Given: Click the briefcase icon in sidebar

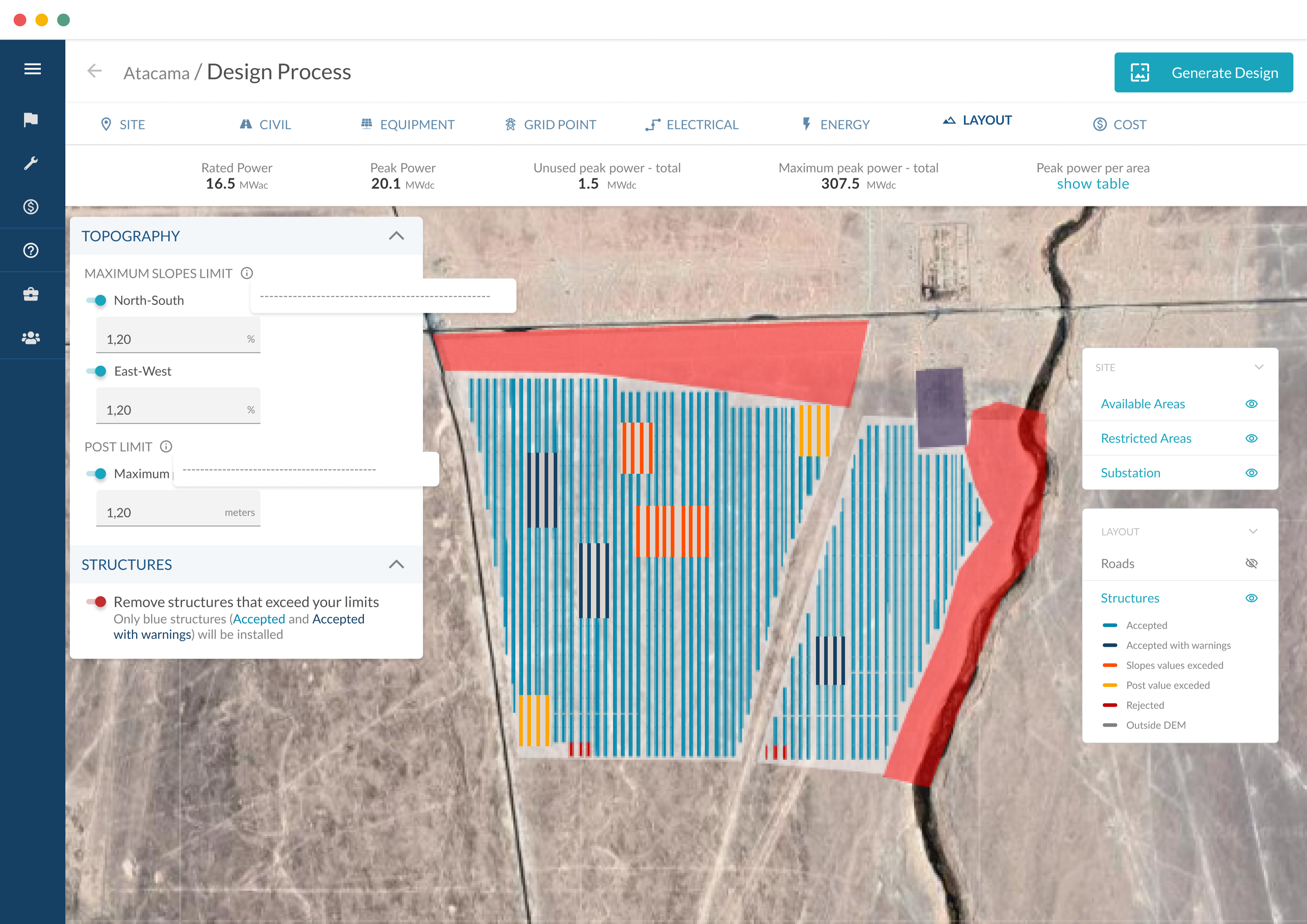Looking at the screenshot, I should tap(31, 295).
